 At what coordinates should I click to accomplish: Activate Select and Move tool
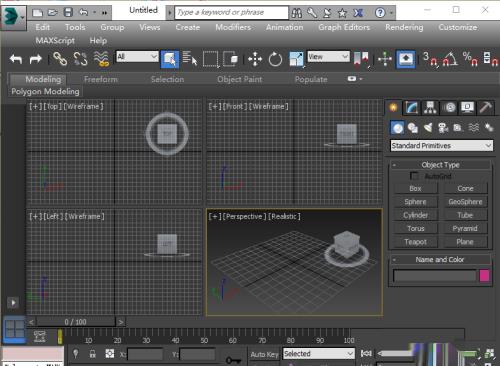point(255,59)
